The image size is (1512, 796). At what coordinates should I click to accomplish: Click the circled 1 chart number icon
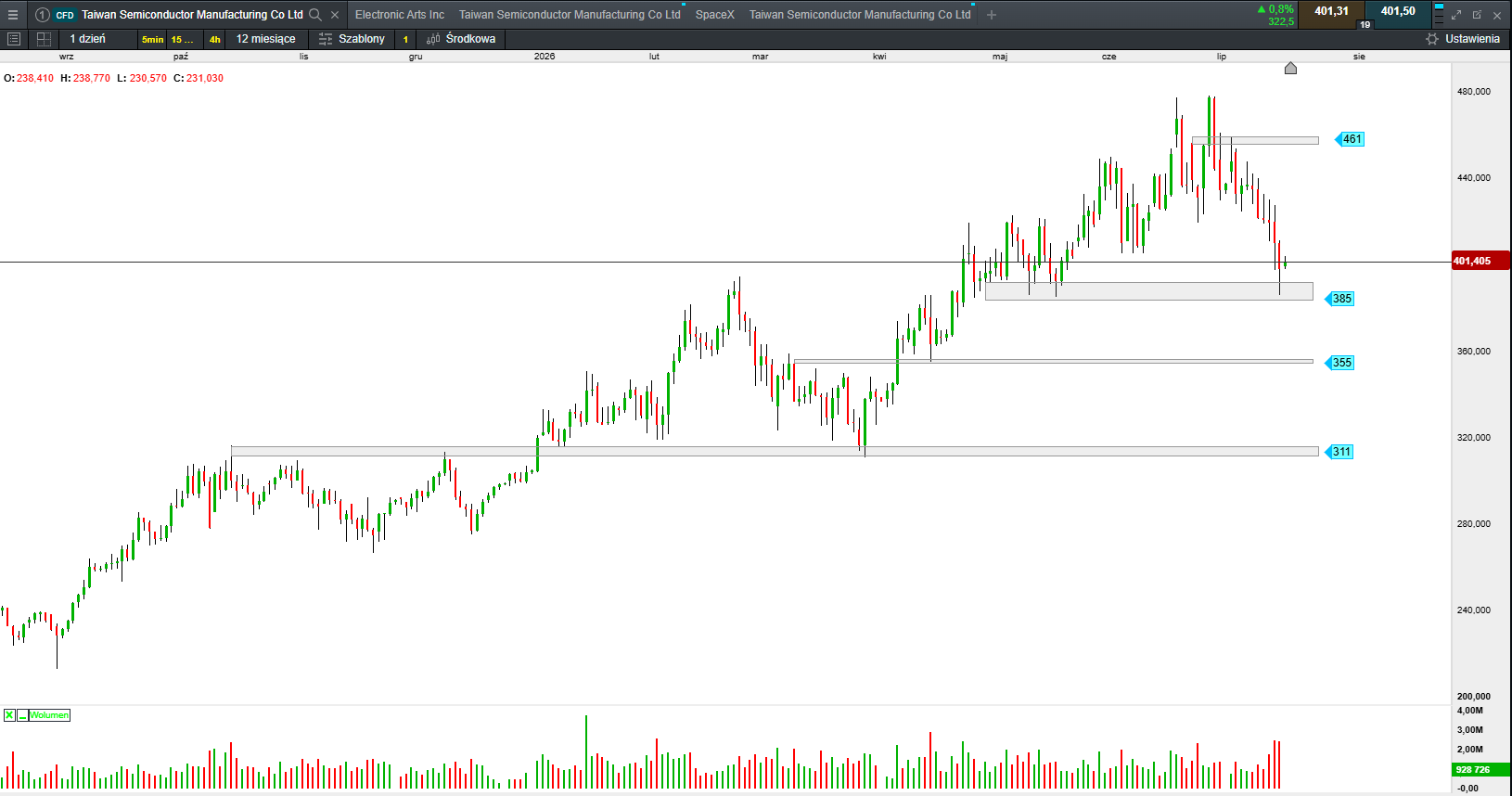click(42, 15)
